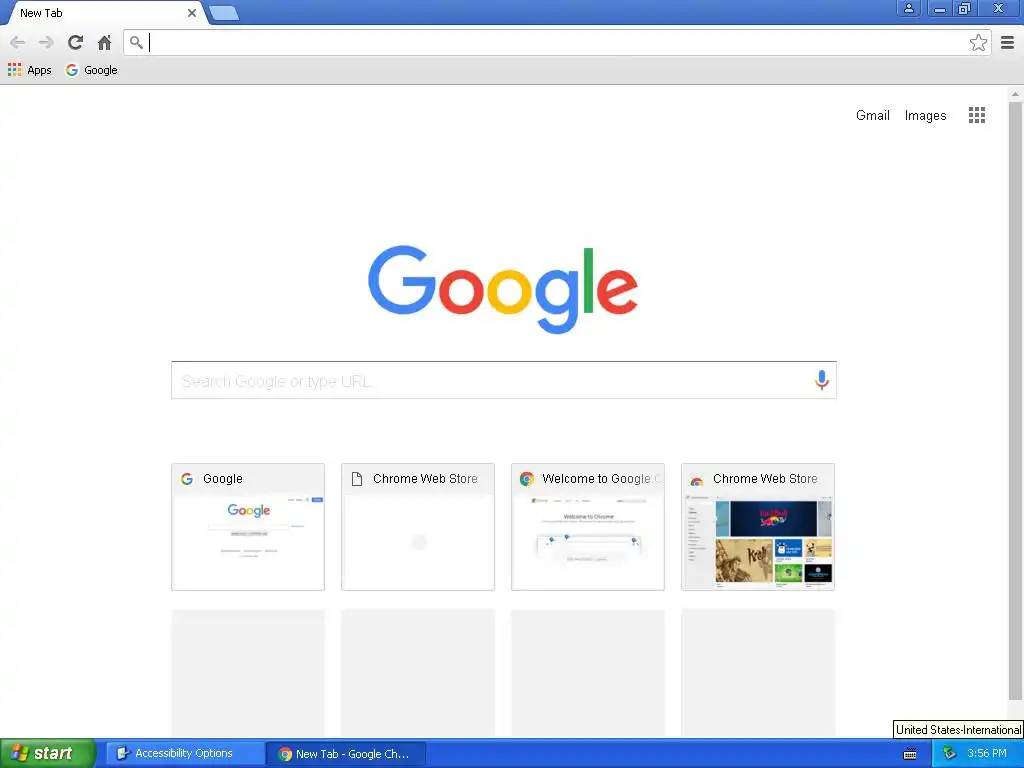Click the Images link
The image size is (1024, 768).
tap(925, 115)
